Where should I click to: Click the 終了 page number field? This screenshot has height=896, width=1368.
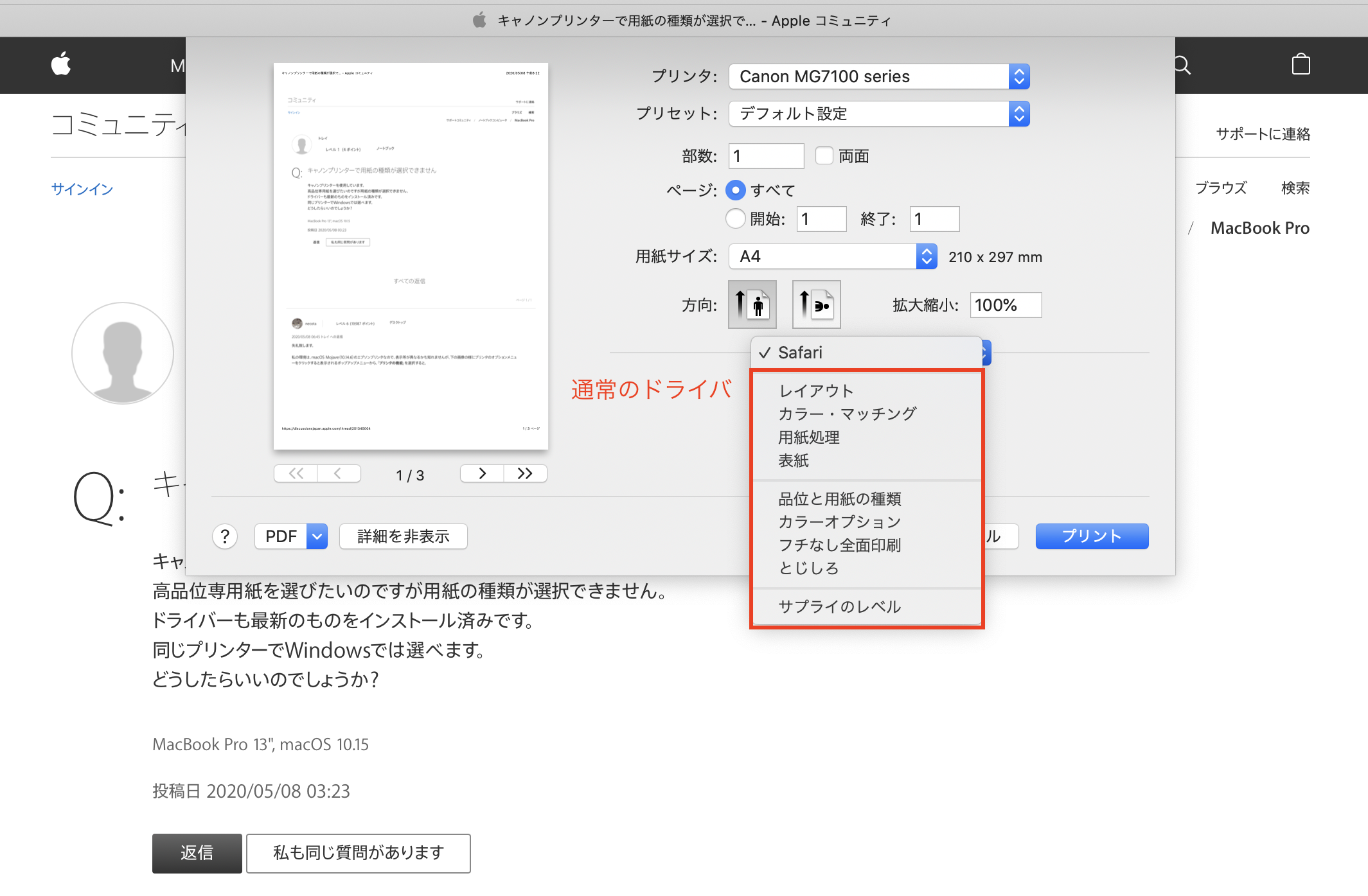[935, 219]
